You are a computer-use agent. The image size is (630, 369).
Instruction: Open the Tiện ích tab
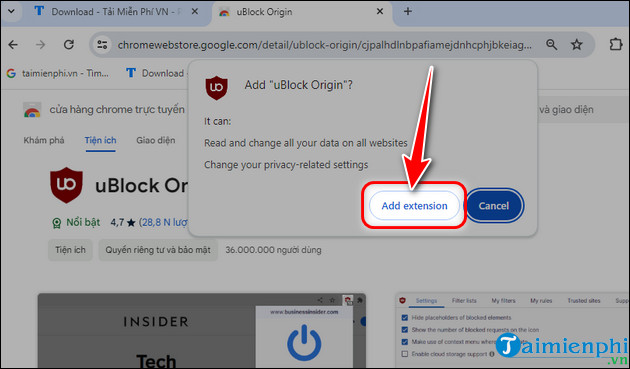pyautogui.click(x=100, y=140)
